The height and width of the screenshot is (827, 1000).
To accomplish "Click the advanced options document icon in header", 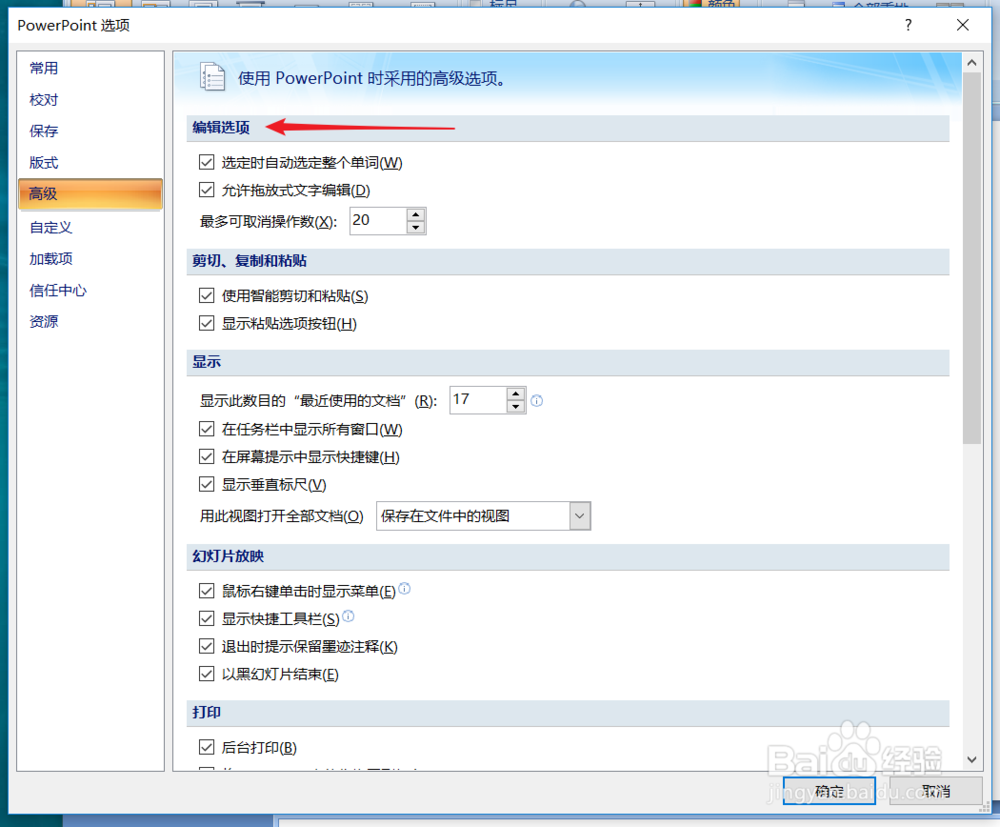I will point(212,78).
